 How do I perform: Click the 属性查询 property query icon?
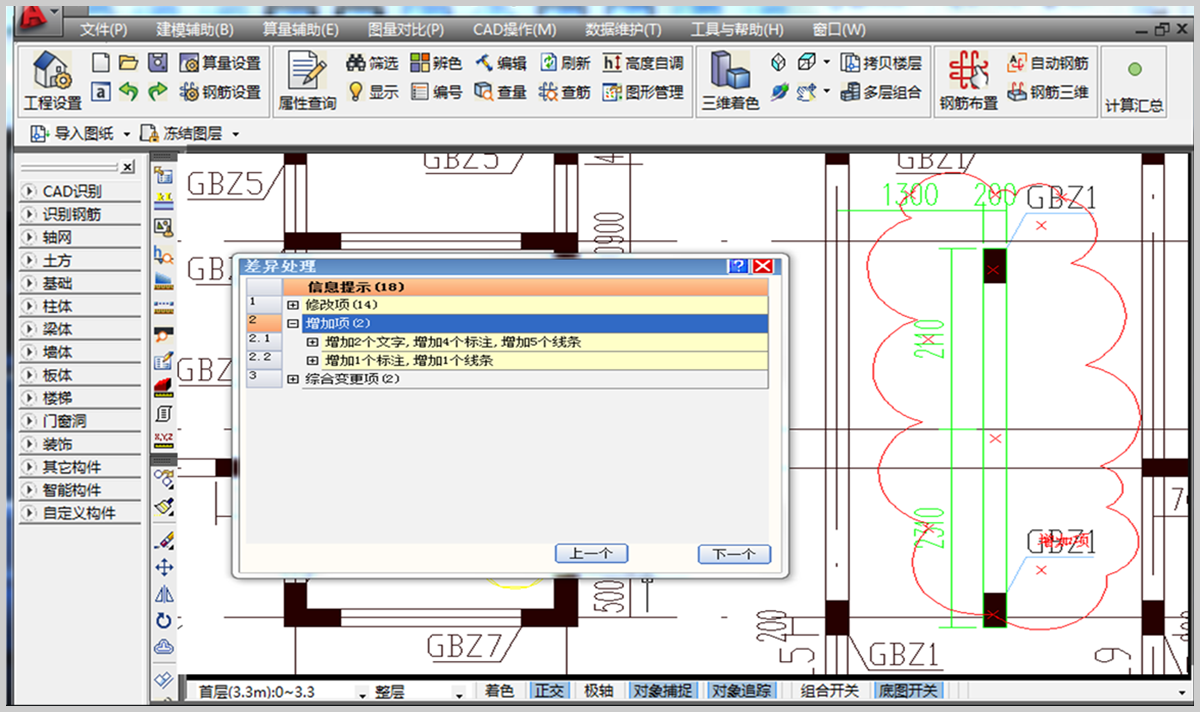coord(307,80)
